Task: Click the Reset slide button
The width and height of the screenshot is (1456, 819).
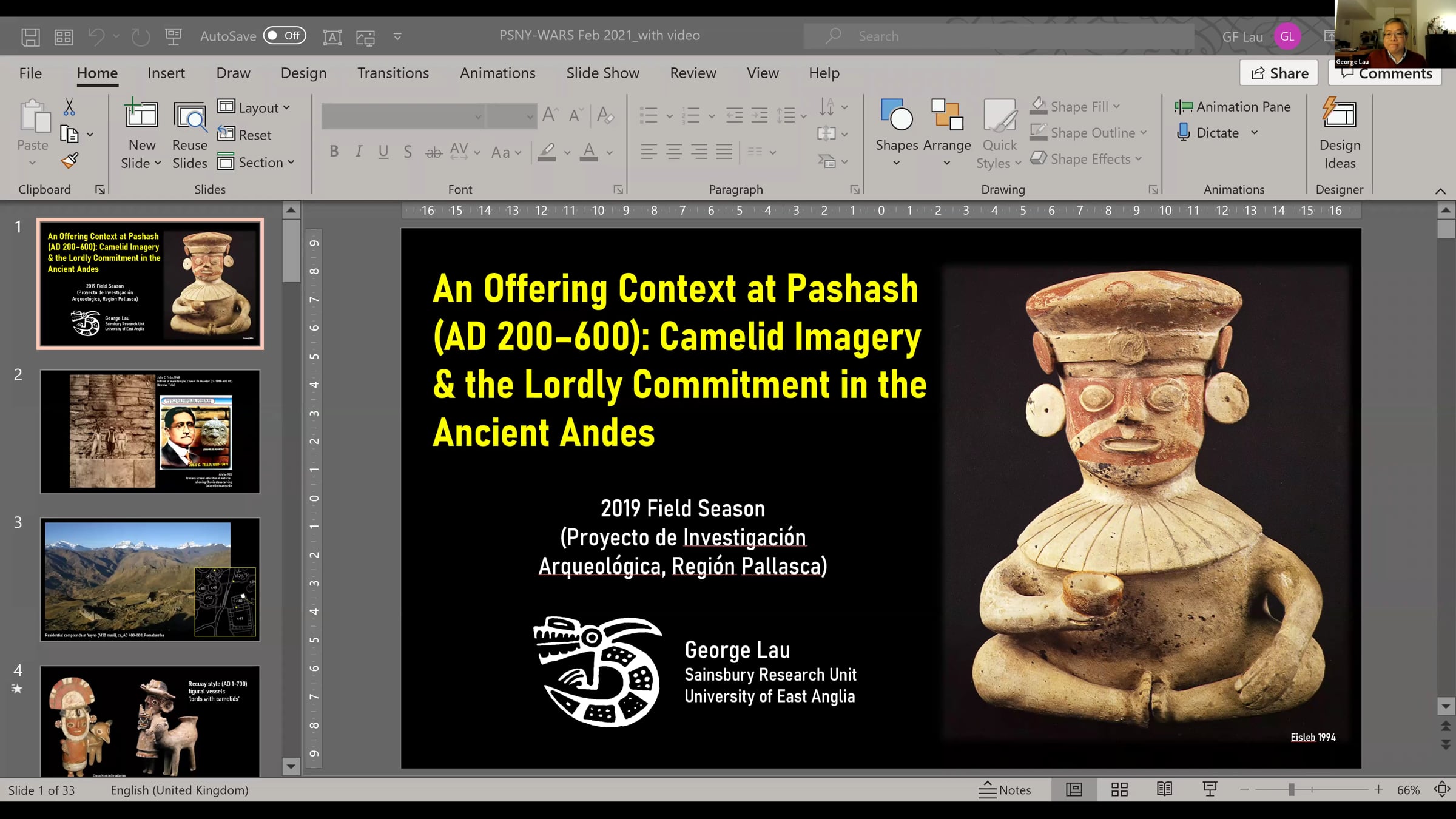Action: tap(244, 135)
